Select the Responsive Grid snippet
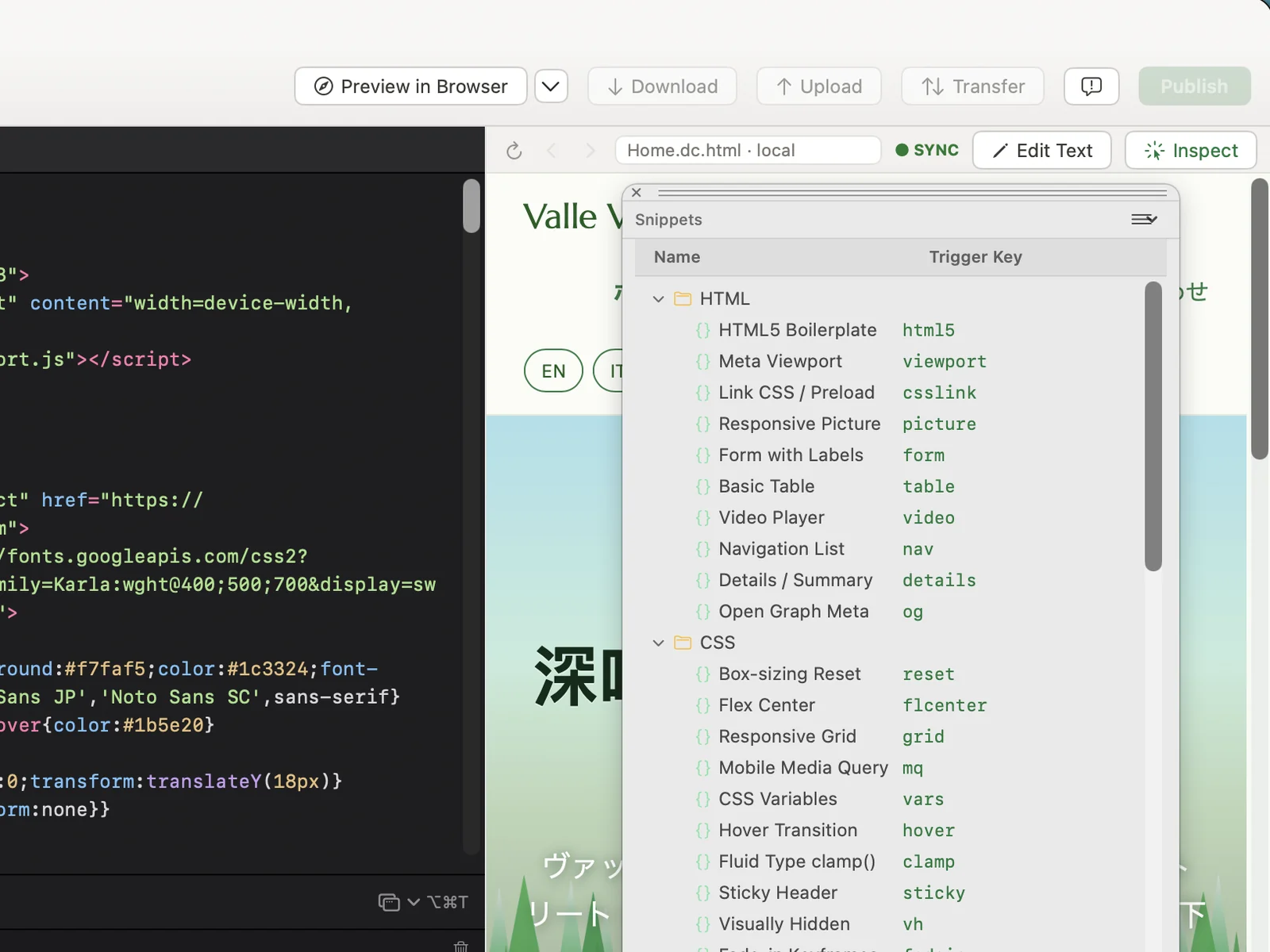 [889, 736]
